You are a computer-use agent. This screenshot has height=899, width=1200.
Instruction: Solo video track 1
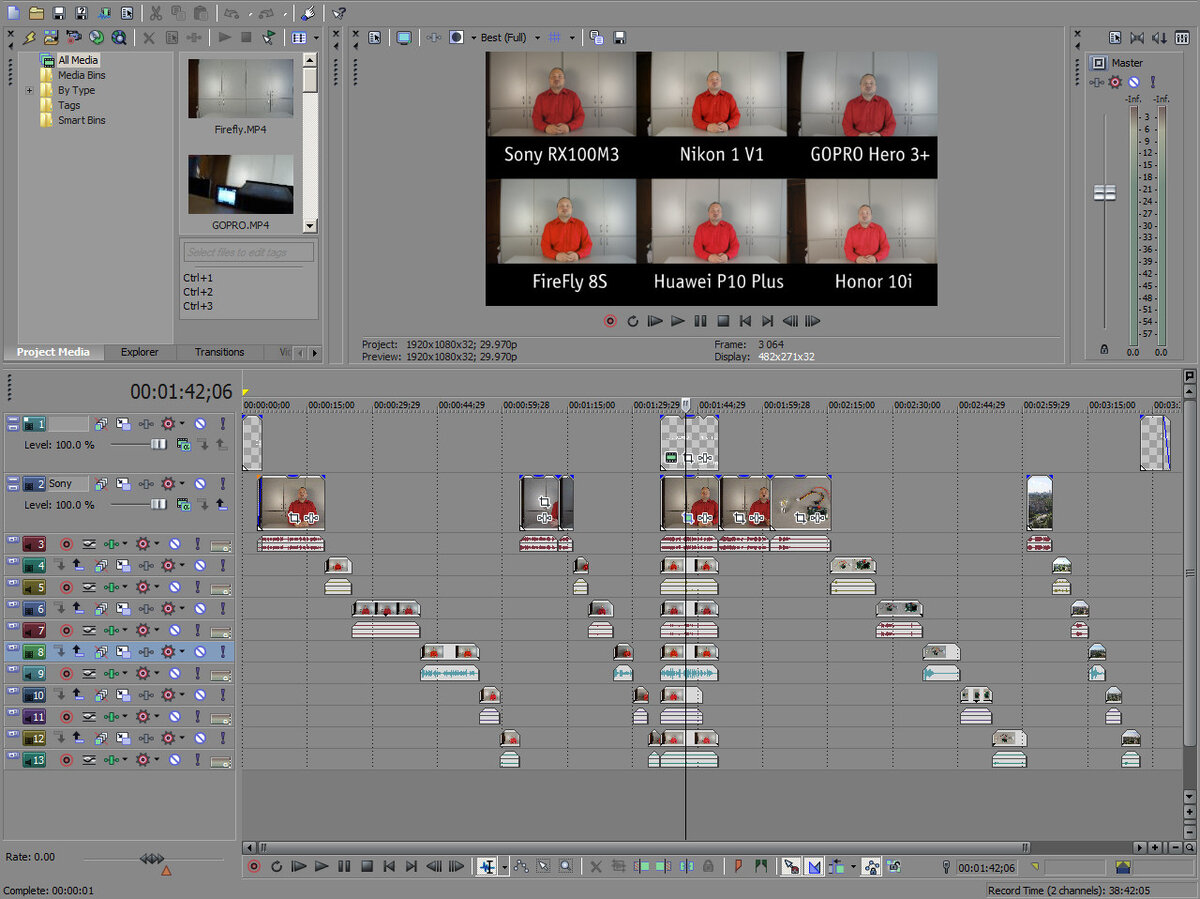pos(223,424)
